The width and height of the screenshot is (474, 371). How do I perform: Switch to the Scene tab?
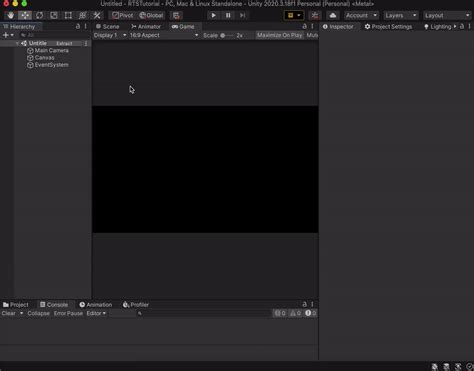108,27
